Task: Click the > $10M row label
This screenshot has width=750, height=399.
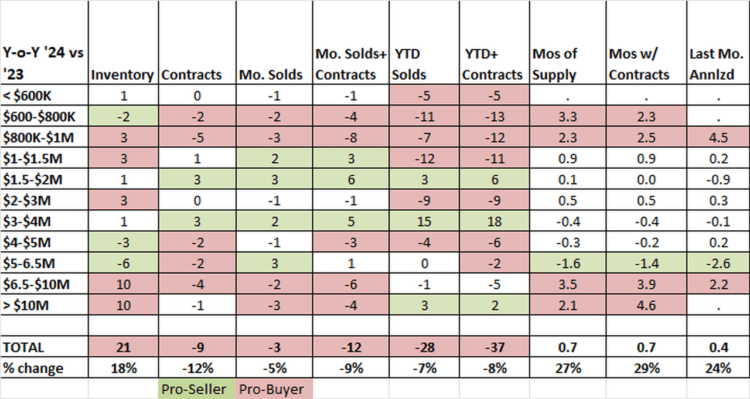Action: click(44, 305)
